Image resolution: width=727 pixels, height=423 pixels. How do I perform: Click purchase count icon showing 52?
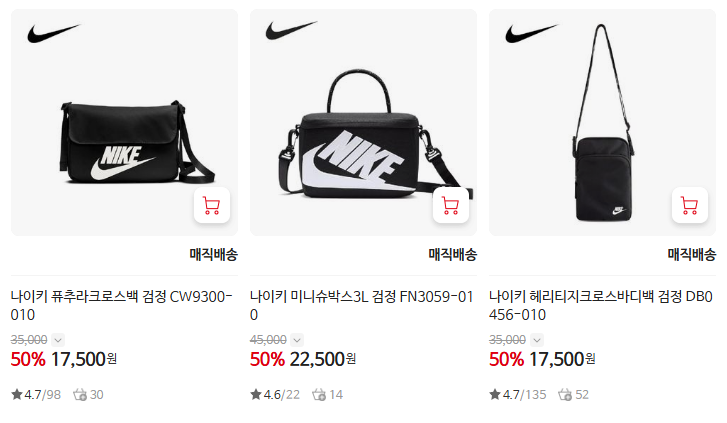click(565, 395)
